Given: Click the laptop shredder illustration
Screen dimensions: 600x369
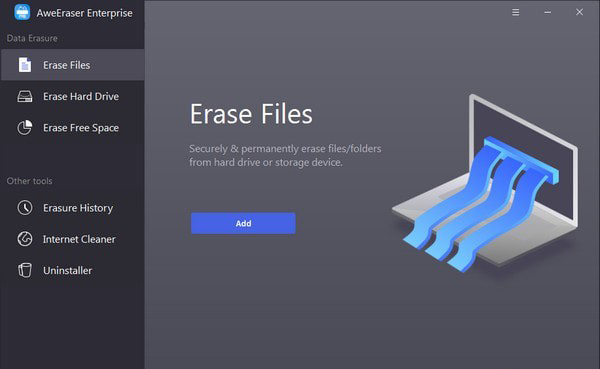Looking at the screenshot, I should point(485,184).
